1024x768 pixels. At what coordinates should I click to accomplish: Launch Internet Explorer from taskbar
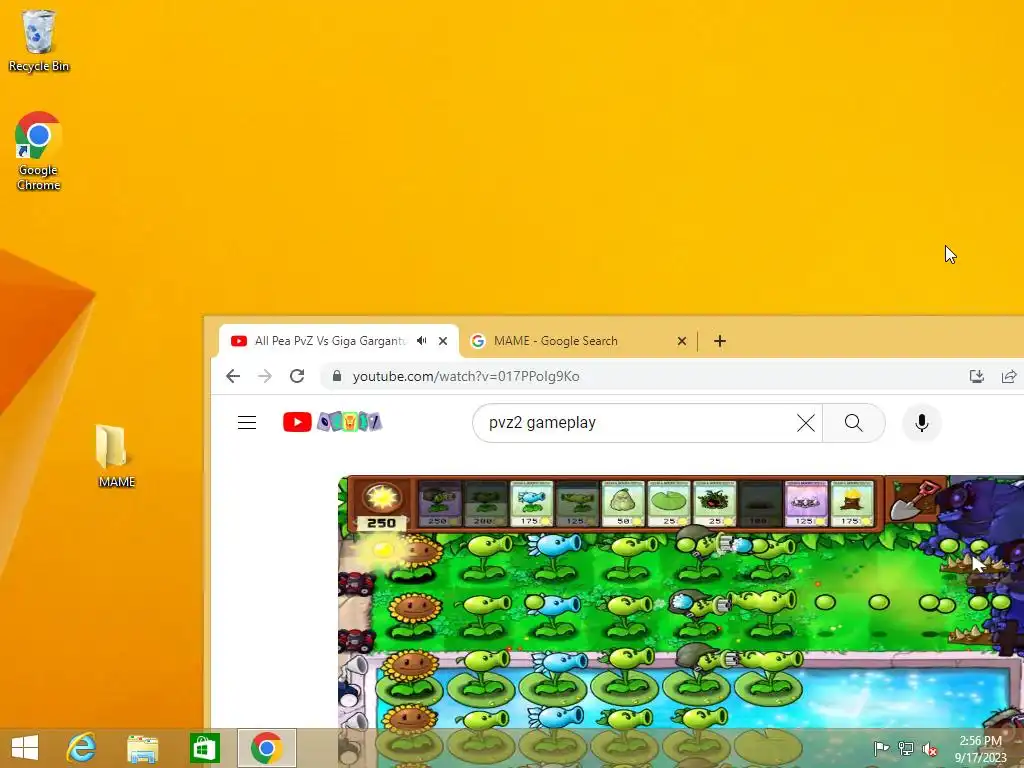tap(82, 748)
